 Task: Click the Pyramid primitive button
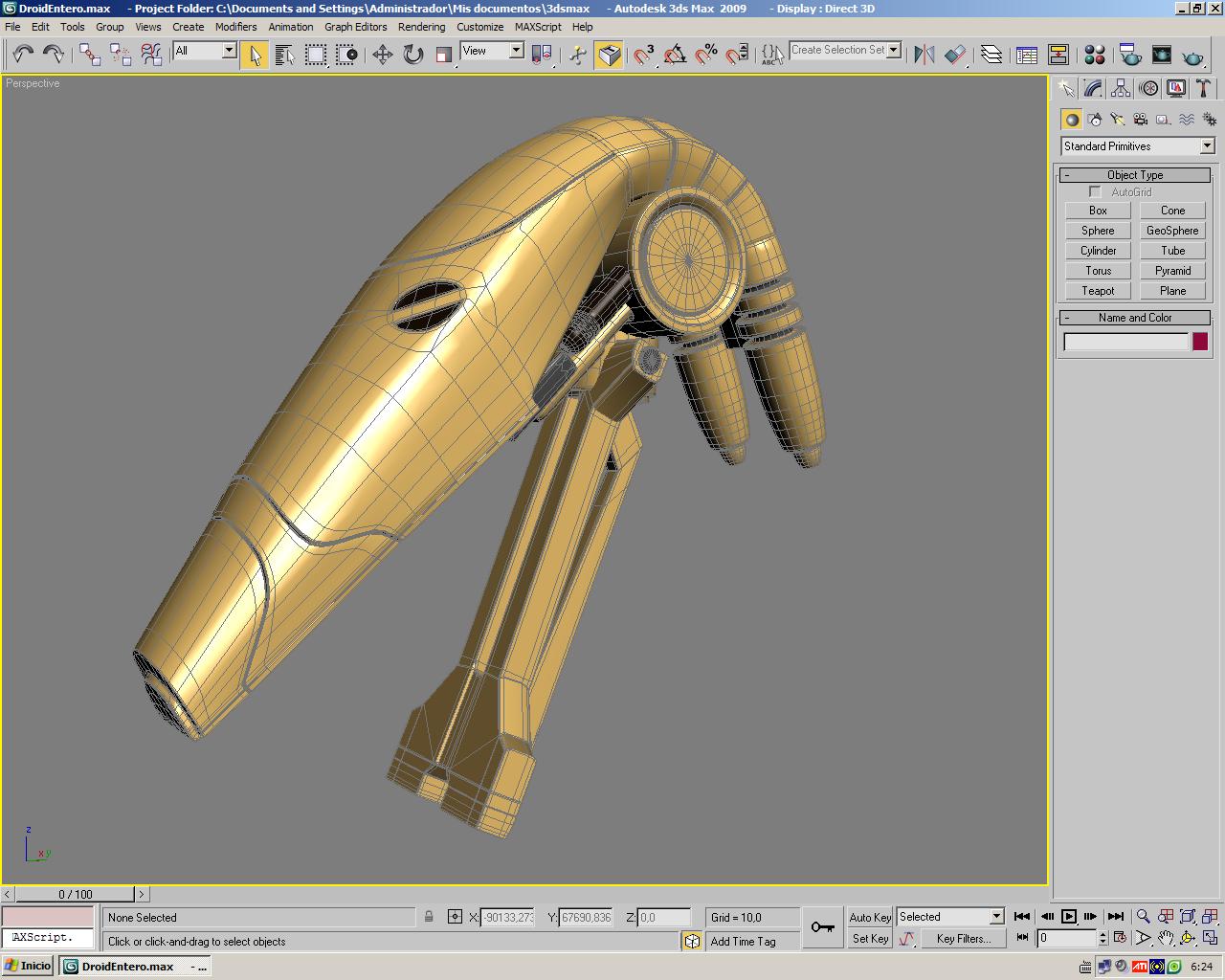[1172, 271]
